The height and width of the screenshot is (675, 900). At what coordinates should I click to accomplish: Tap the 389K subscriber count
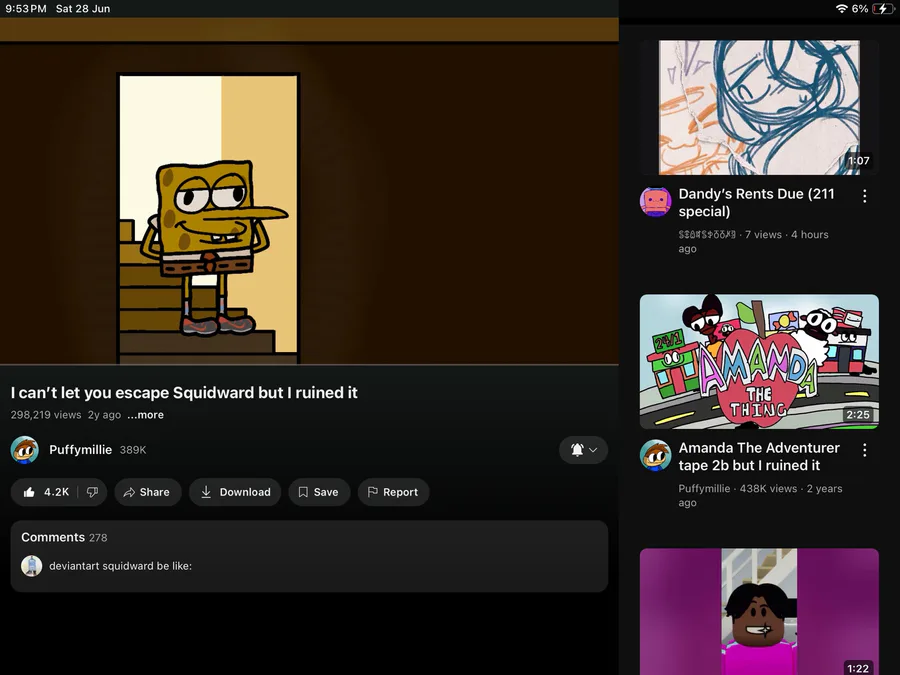point(133,450)
